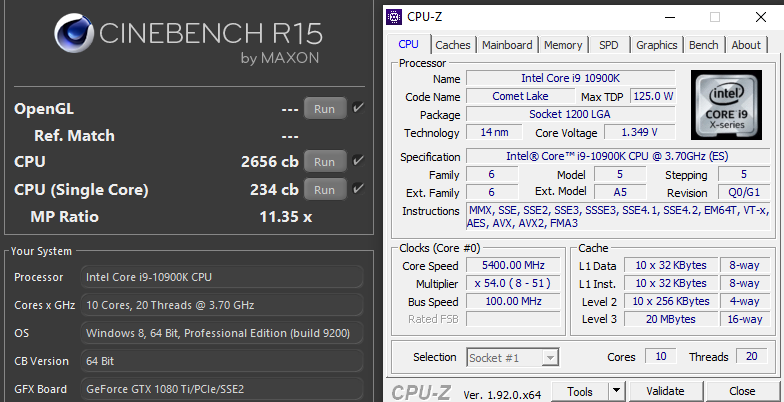The image size is (784, 402).
Task: Click the Level 3 value 20 MBytes
Action: [670, 319]
